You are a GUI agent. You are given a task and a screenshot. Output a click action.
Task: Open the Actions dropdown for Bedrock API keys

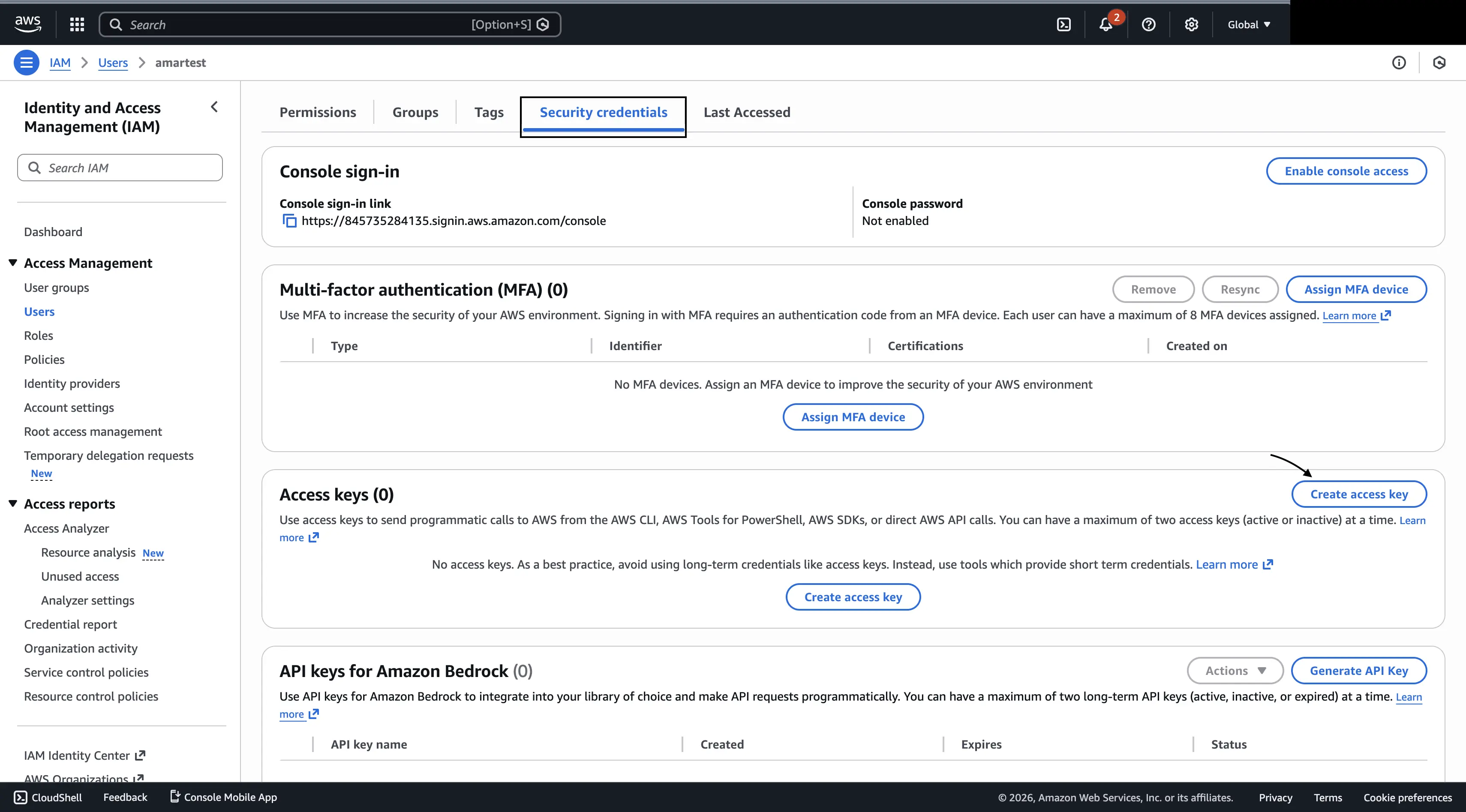click(1235, 670)
